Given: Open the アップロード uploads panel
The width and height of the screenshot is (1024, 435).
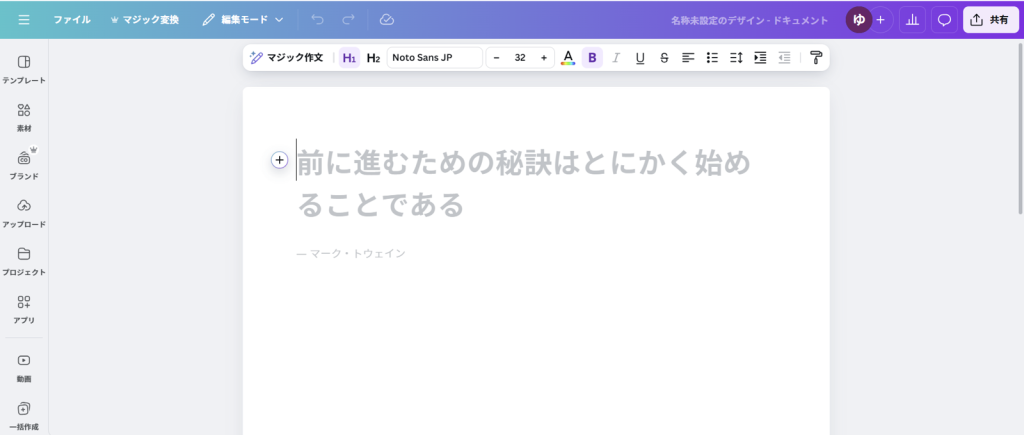Looking at the screenshot, I should coord(24,212).
